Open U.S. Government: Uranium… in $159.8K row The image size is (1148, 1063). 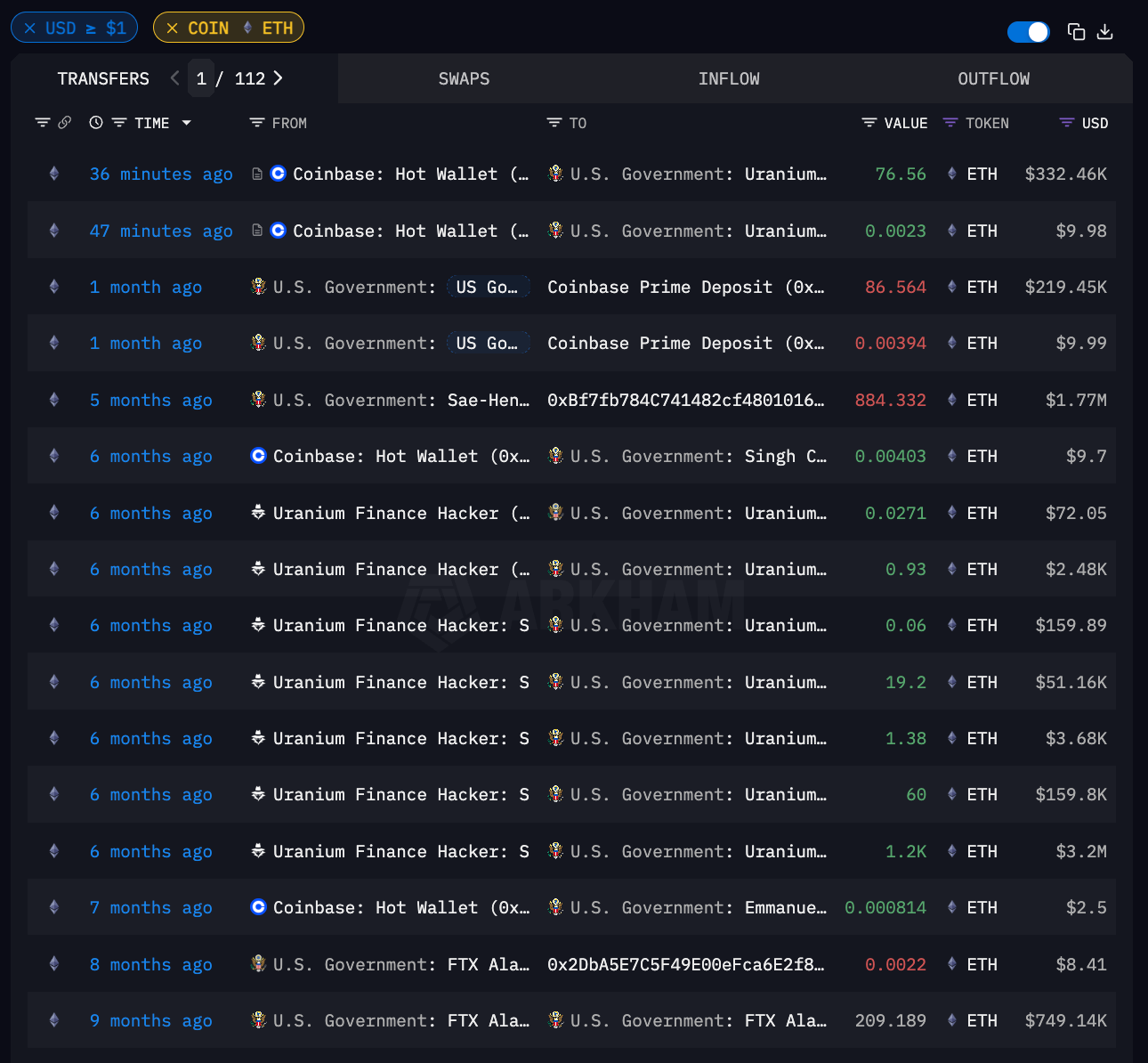coord(699,795)
